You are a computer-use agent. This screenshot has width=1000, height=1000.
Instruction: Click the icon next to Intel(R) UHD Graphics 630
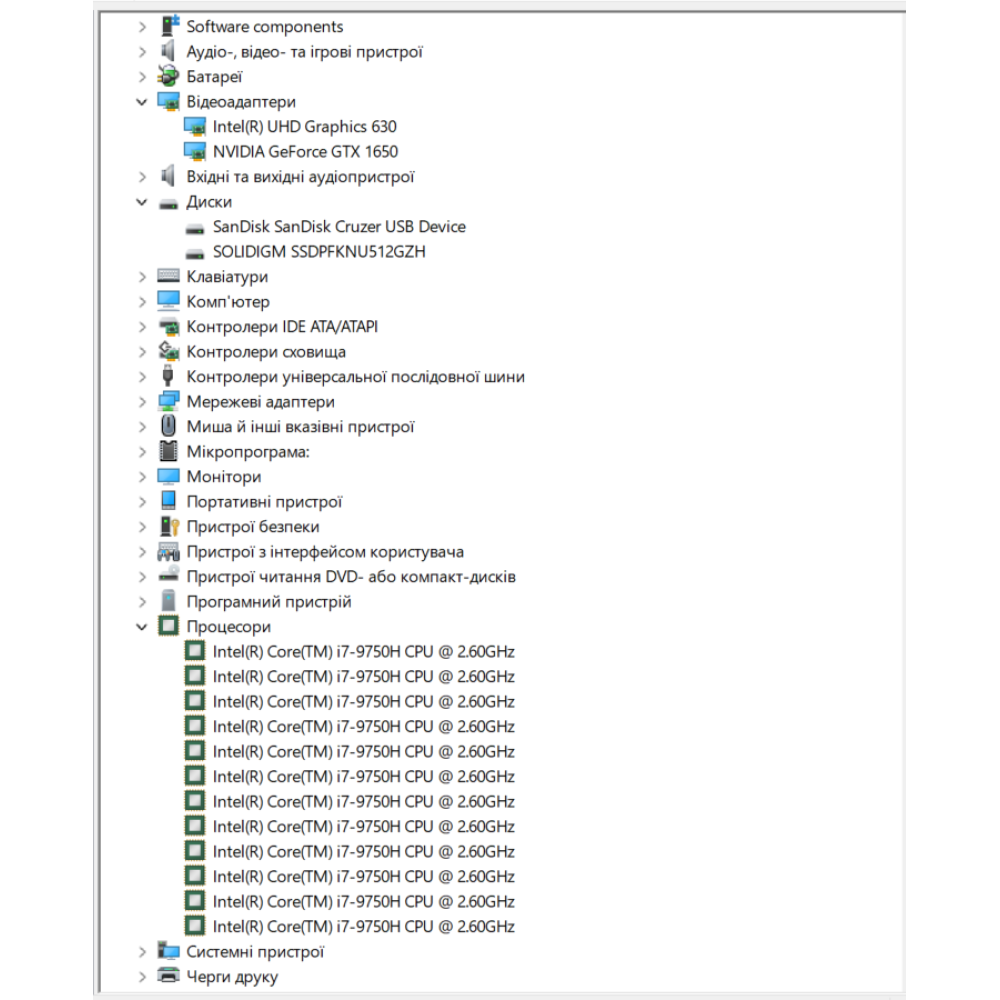click(195, 126)
